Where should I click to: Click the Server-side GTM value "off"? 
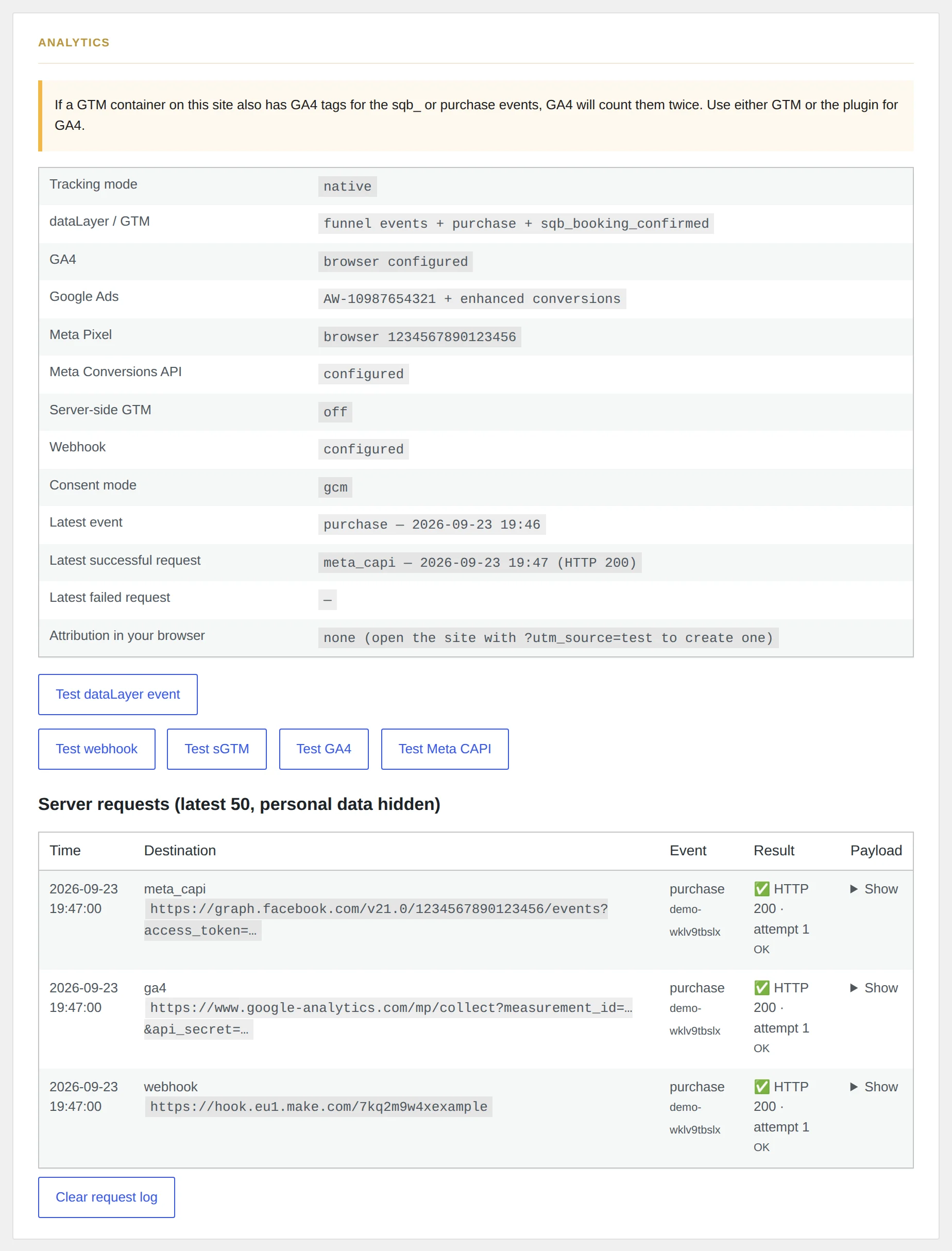(x=335, y=412)
